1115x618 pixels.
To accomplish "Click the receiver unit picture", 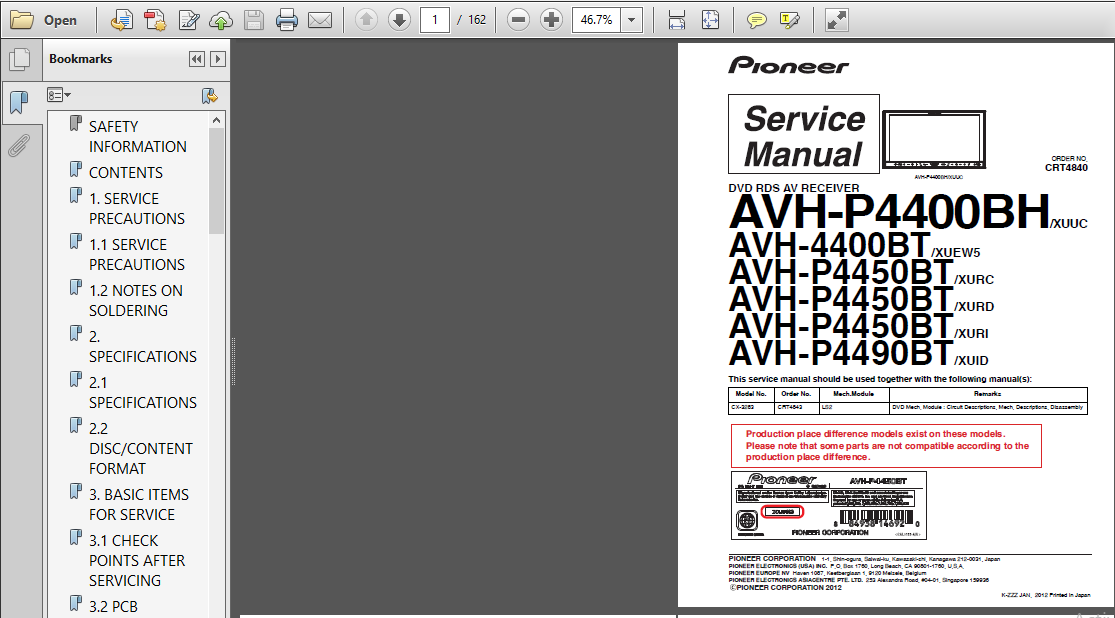I will (934, 139).
